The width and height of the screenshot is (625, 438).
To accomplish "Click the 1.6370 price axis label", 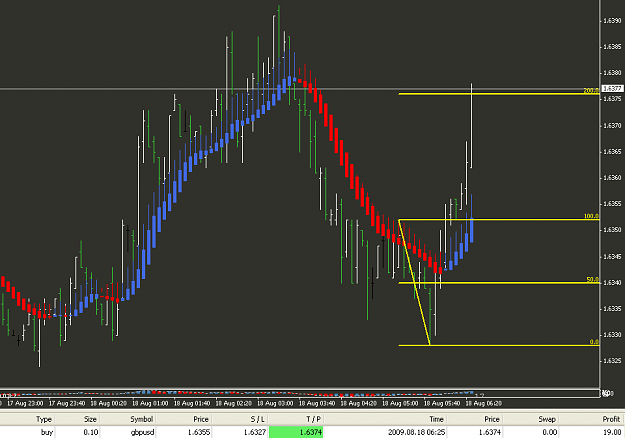I will (612, 126).
